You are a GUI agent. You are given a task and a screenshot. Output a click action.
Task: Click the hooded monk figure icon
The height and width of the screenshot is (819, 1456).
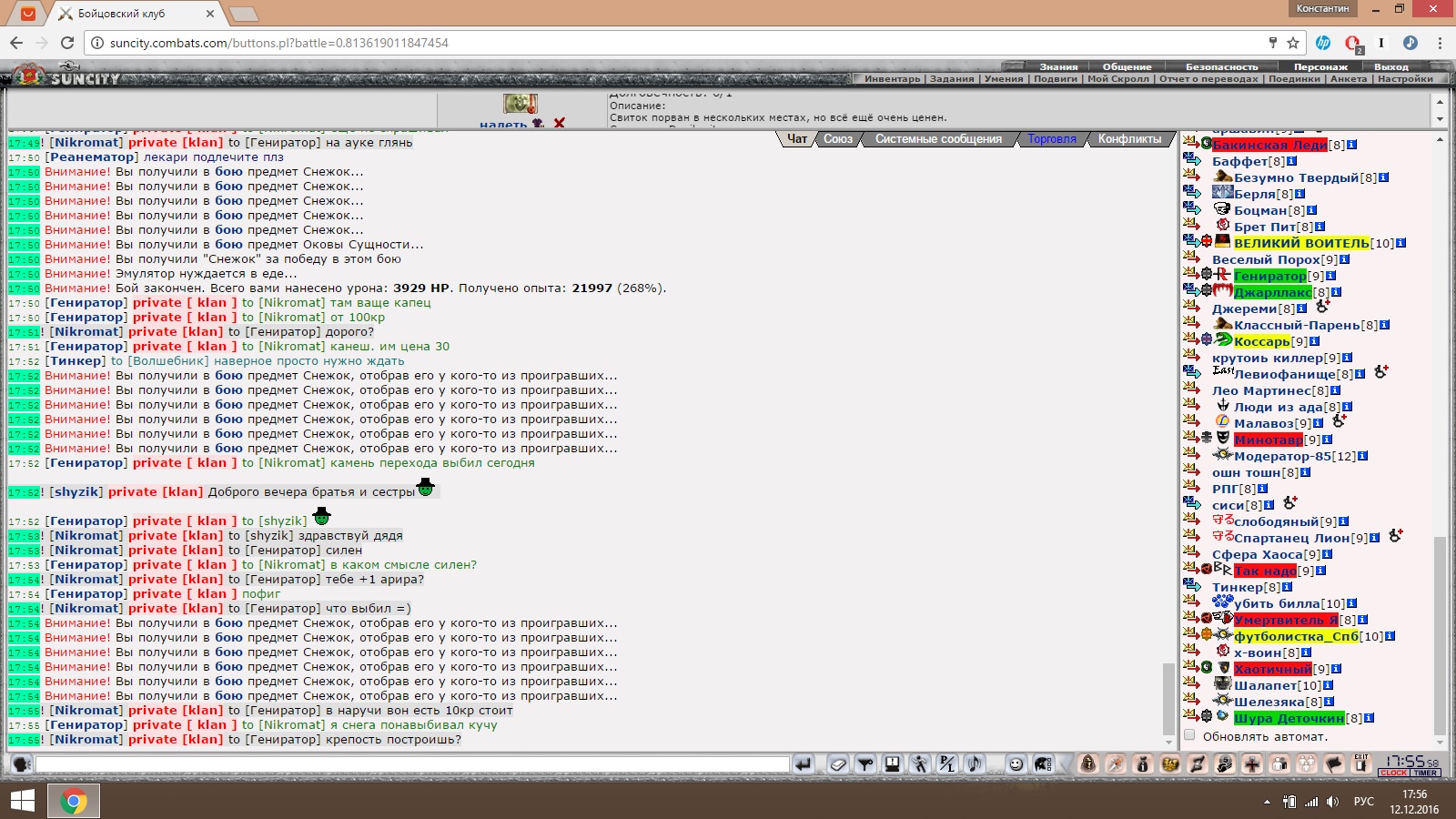pos(1087,764)
